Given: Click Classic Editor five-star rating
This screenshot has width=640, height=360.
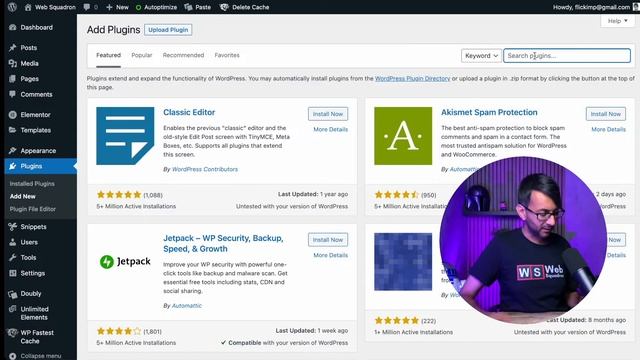Looking at the screenshot, I should tap(119, 195).
